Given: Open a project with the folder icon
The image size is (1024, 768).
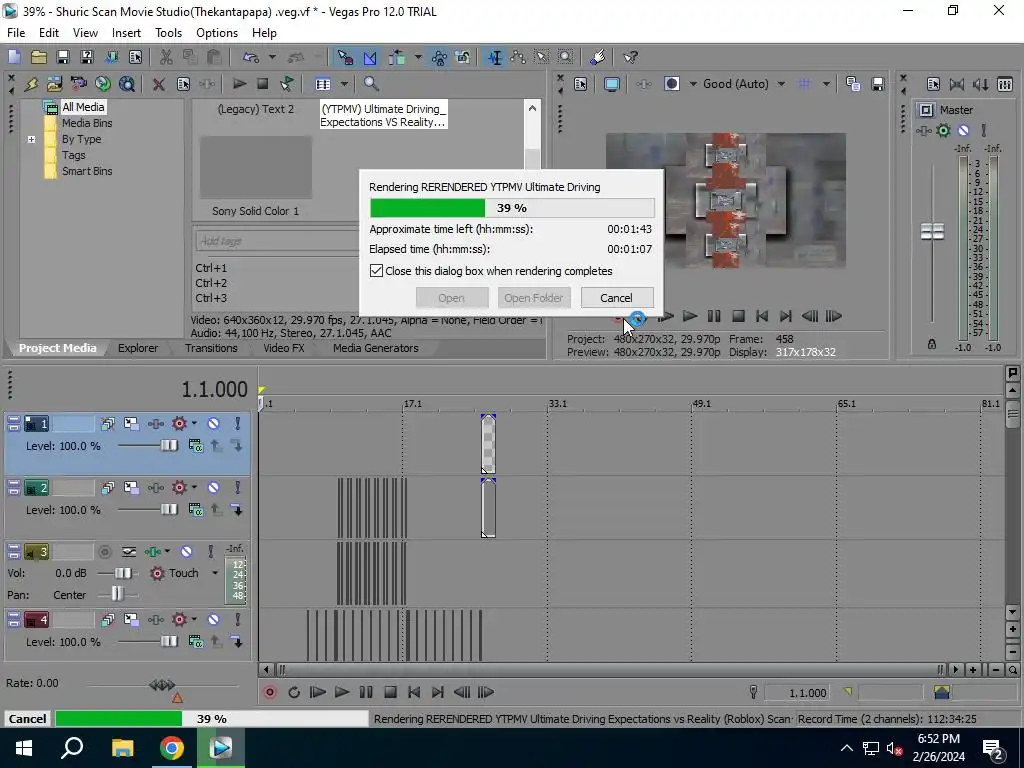Looking at the screenshot, I should 39,57.
